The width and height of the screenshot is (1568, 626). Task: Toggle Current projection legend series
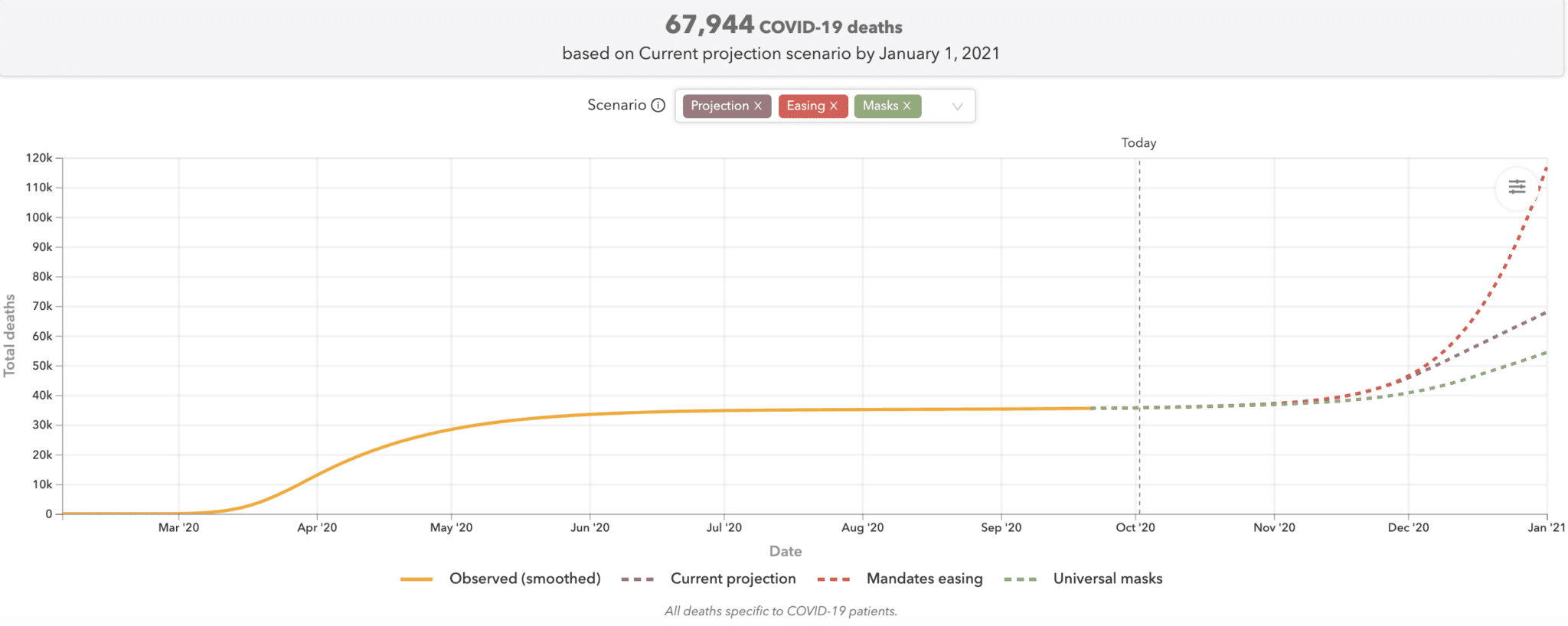(x=733, y=579)
